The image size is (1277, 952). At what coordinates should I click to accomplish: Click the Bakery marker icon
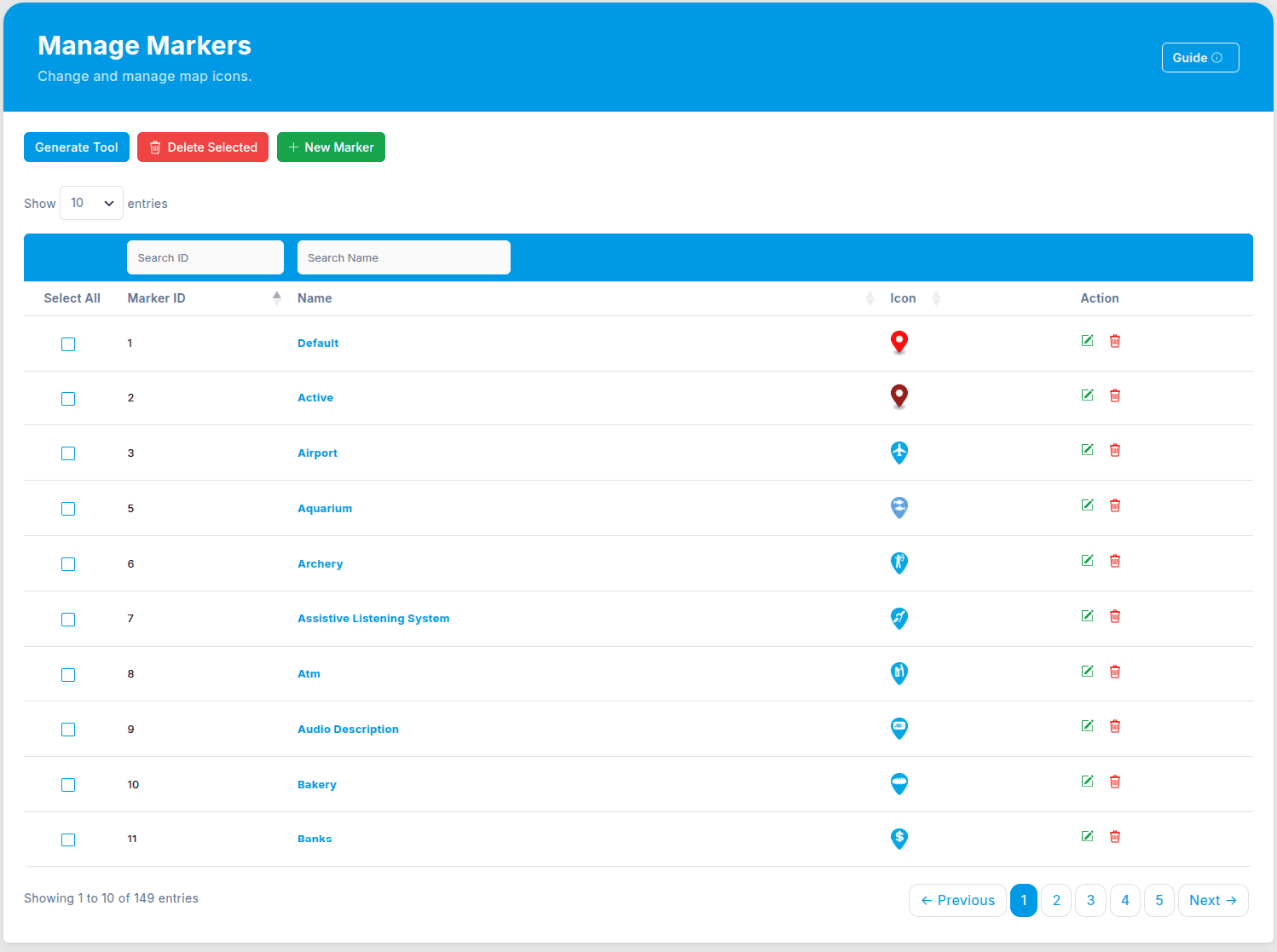click(899, 784)
